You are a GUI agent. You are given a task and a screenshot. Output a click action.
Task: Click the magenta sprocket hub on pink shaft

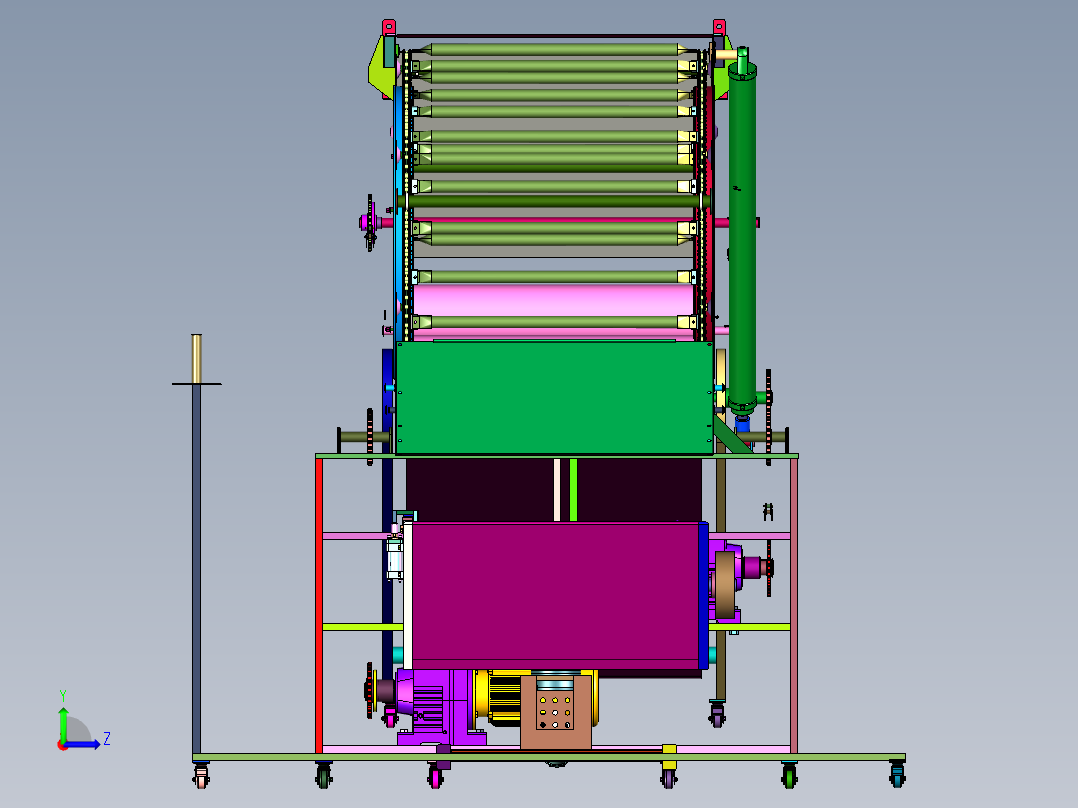[364, 222]
